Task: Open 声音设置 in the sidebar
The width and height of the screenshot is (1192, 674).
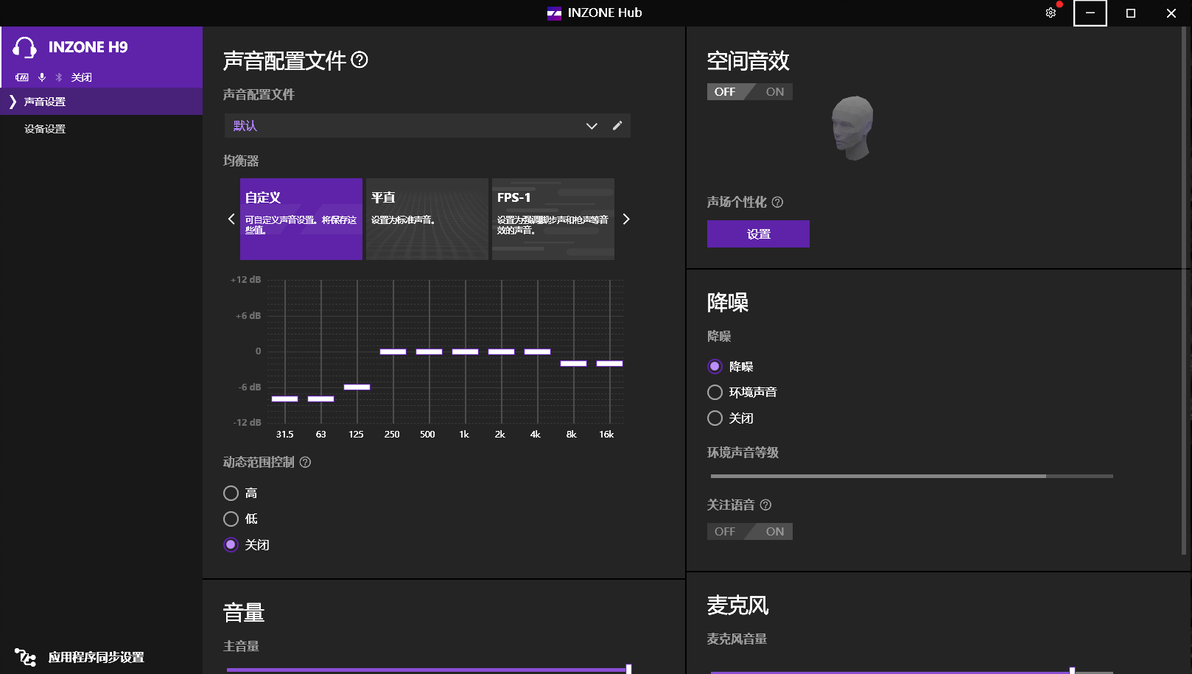Action: 101,101
